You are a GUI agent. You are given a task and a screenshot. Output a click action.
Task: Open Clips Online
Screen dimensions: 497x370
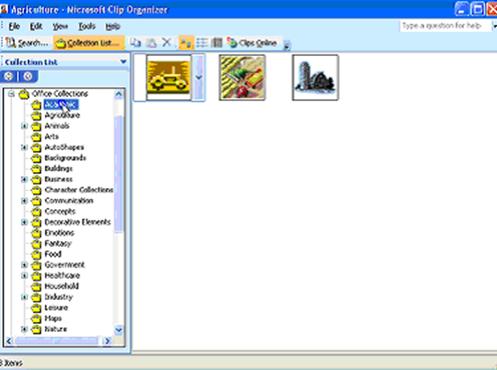[252, 43]
